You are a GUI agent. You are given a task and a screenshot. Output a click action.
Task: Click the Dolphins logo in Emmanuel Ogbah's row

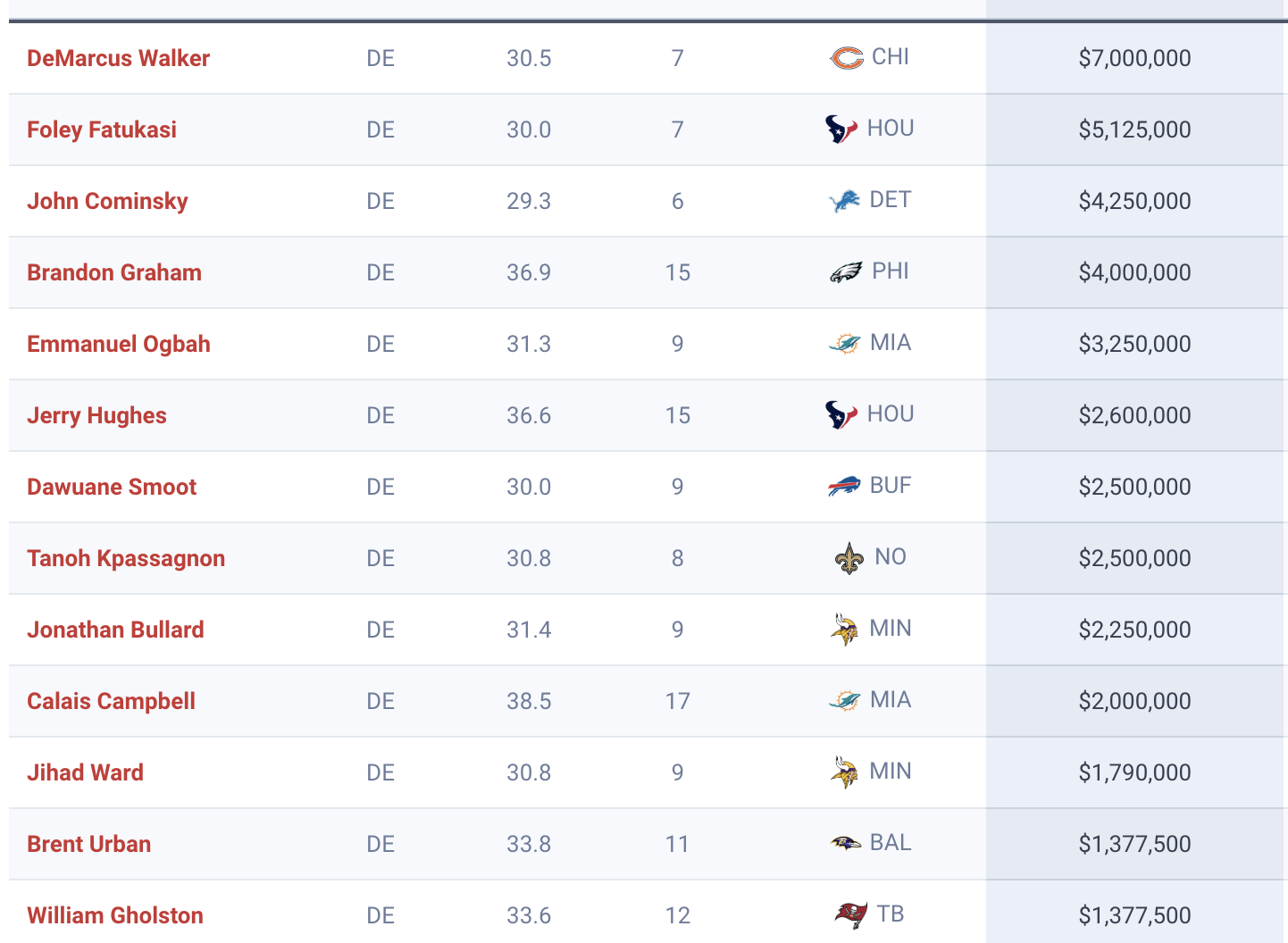coord(844,344)
